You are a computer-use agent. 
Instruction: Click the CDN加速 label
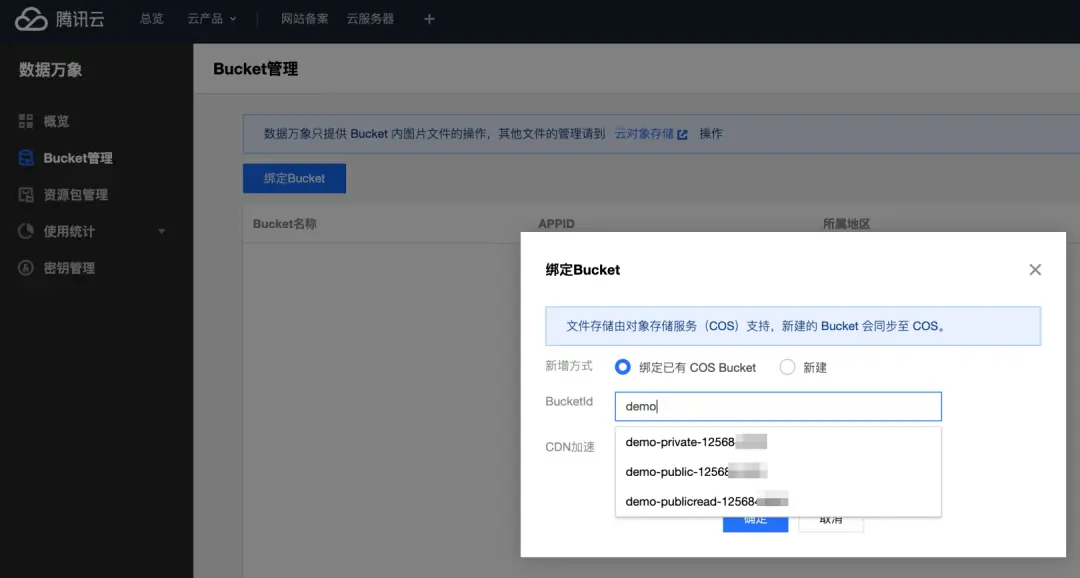pyautogui.click(x=570, y=447)
